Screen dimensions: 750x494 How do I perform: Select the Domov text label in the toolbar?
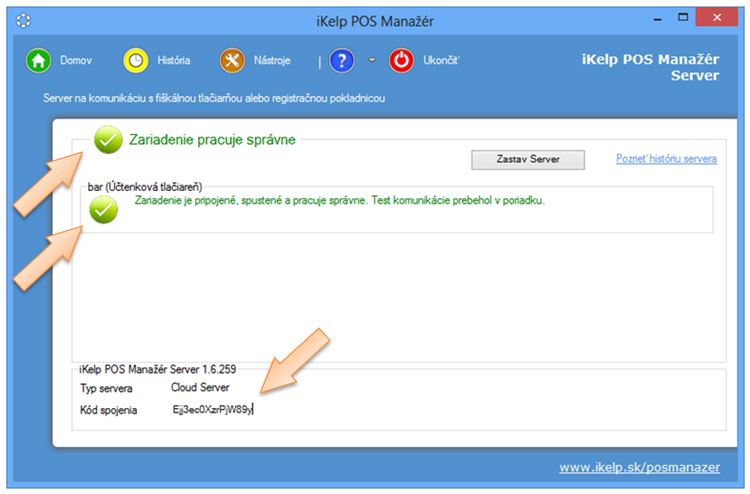pos(76,61)
